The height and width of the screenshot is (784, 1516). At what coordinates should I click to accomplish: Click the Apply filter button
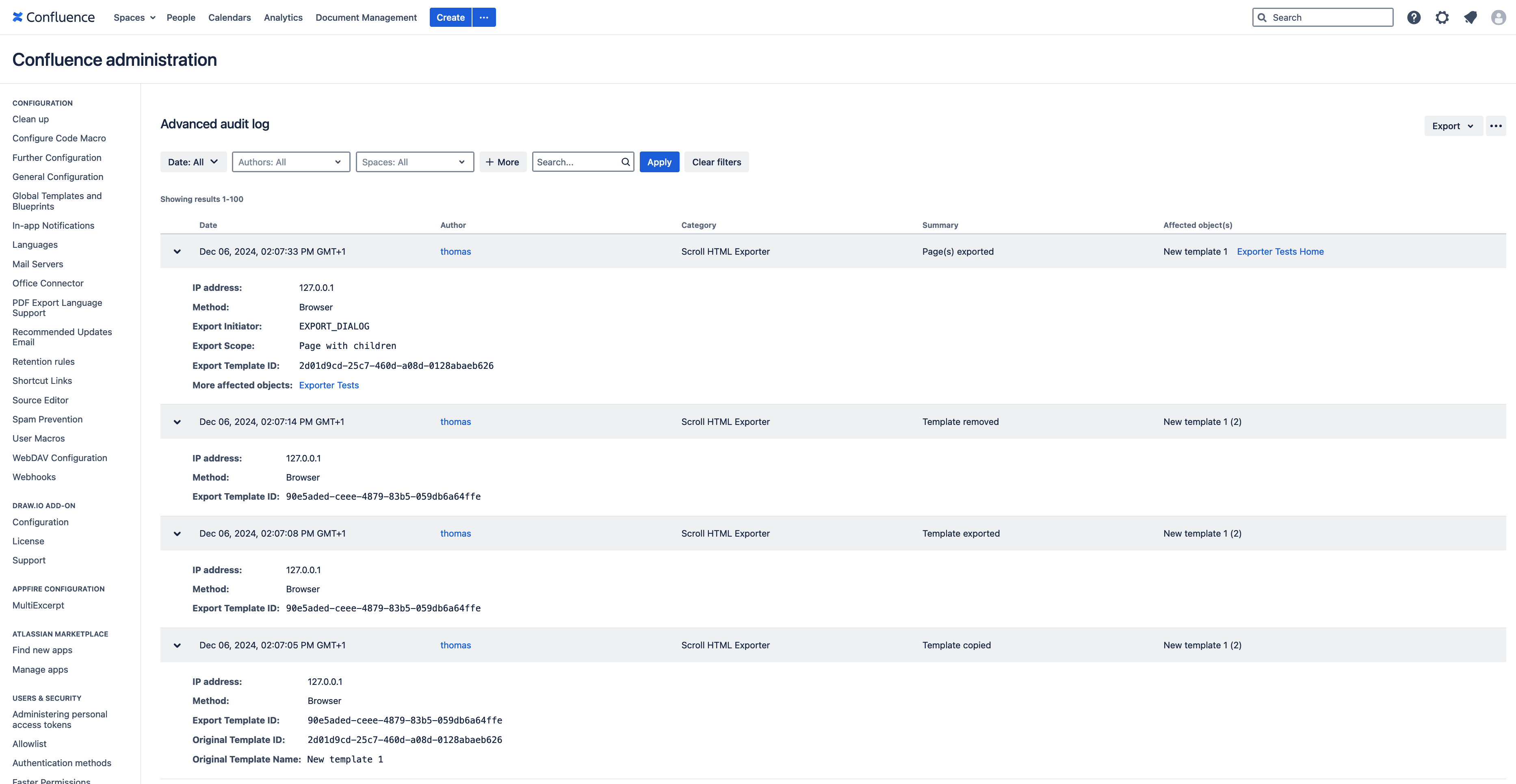tap(659, 162)
